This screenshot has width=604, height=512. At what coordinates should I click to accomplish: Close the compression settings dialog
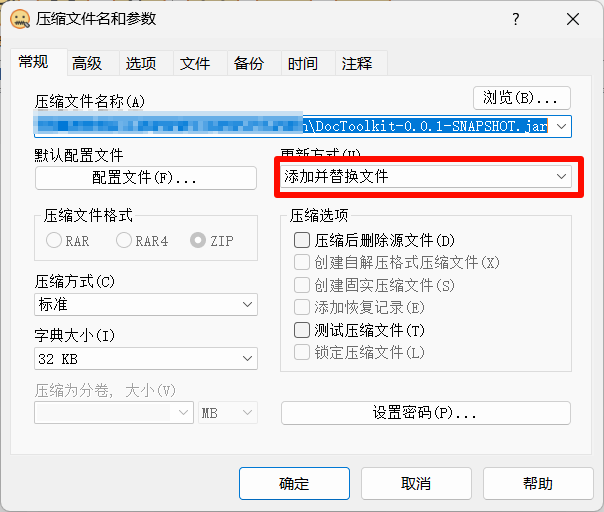(572, 19)
